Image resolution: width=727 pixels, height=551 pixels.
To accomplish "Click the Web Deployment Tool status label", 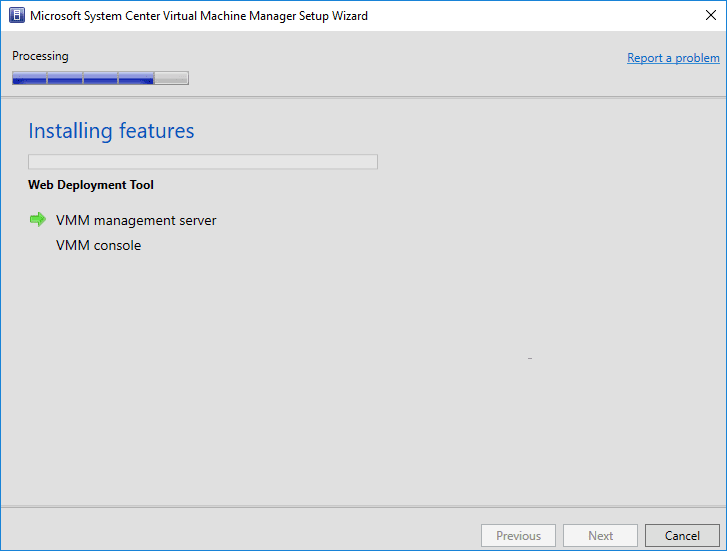I will (91, 185).
